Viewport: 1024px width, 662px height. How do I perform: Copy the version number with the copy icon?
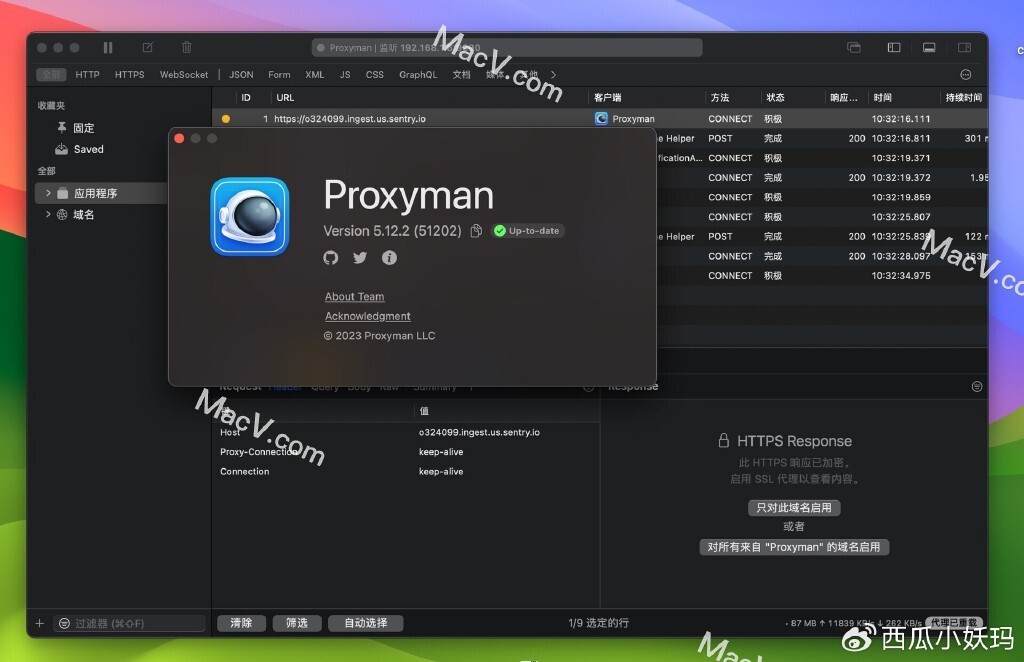476,231
